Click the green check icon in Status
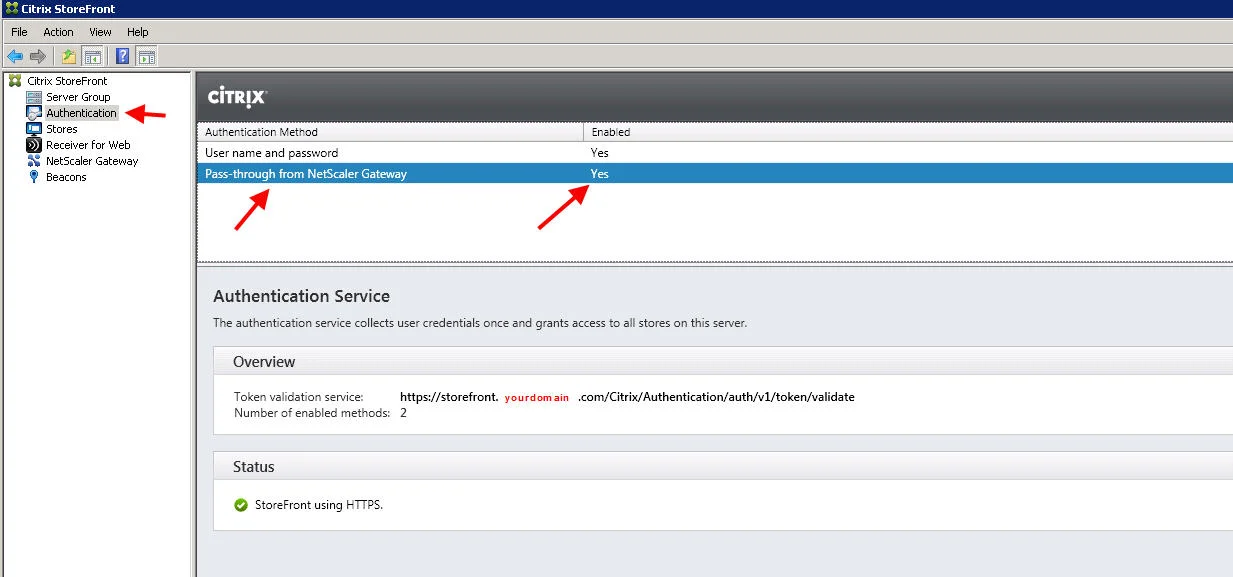The width and height of the screenshot is (1233, 577). click(241, 505)
